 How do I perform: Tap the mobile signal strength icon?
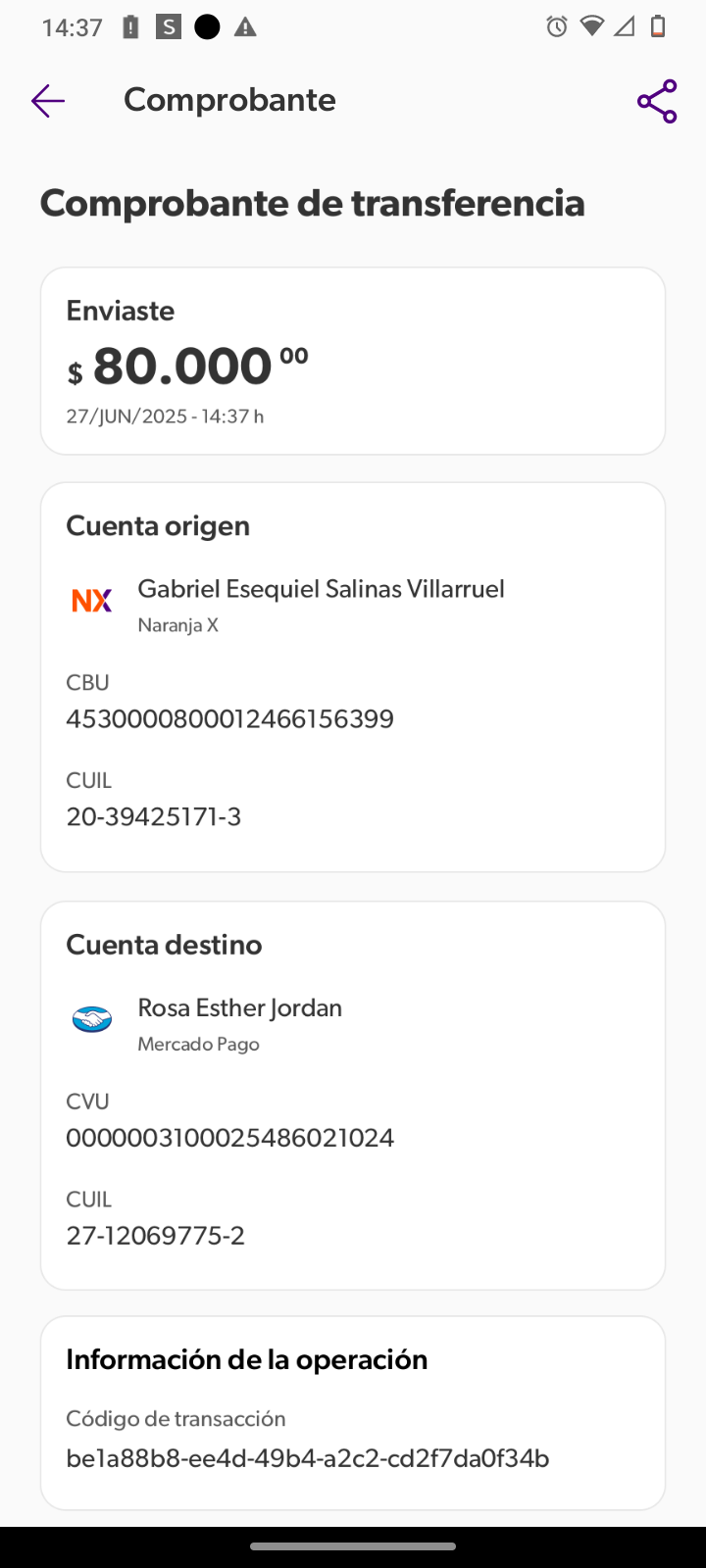coord(625,26)
